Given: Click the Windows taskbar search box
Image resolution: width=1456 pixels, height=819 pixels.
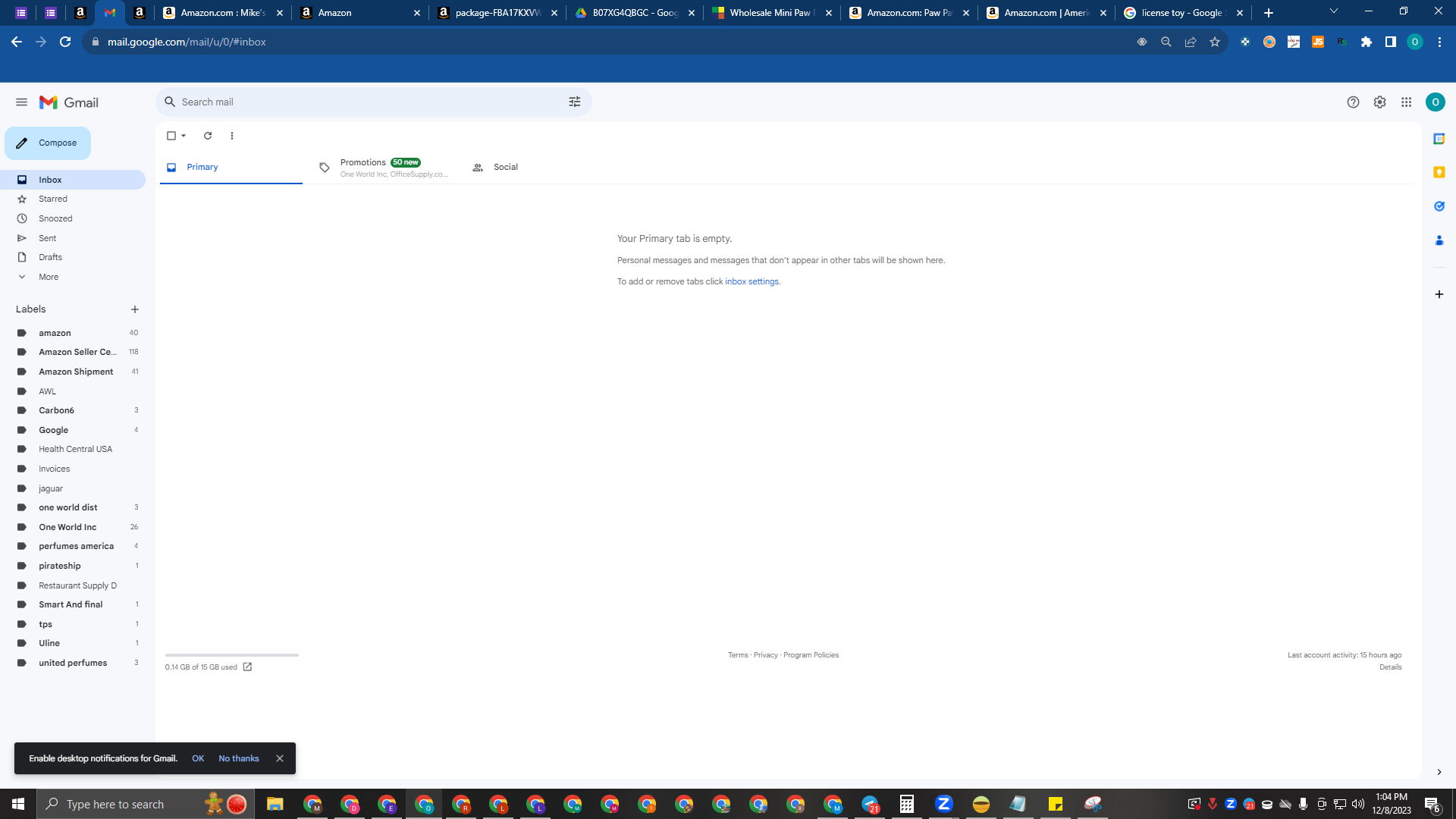Looking at the screenshot, I should pos(146,804).
